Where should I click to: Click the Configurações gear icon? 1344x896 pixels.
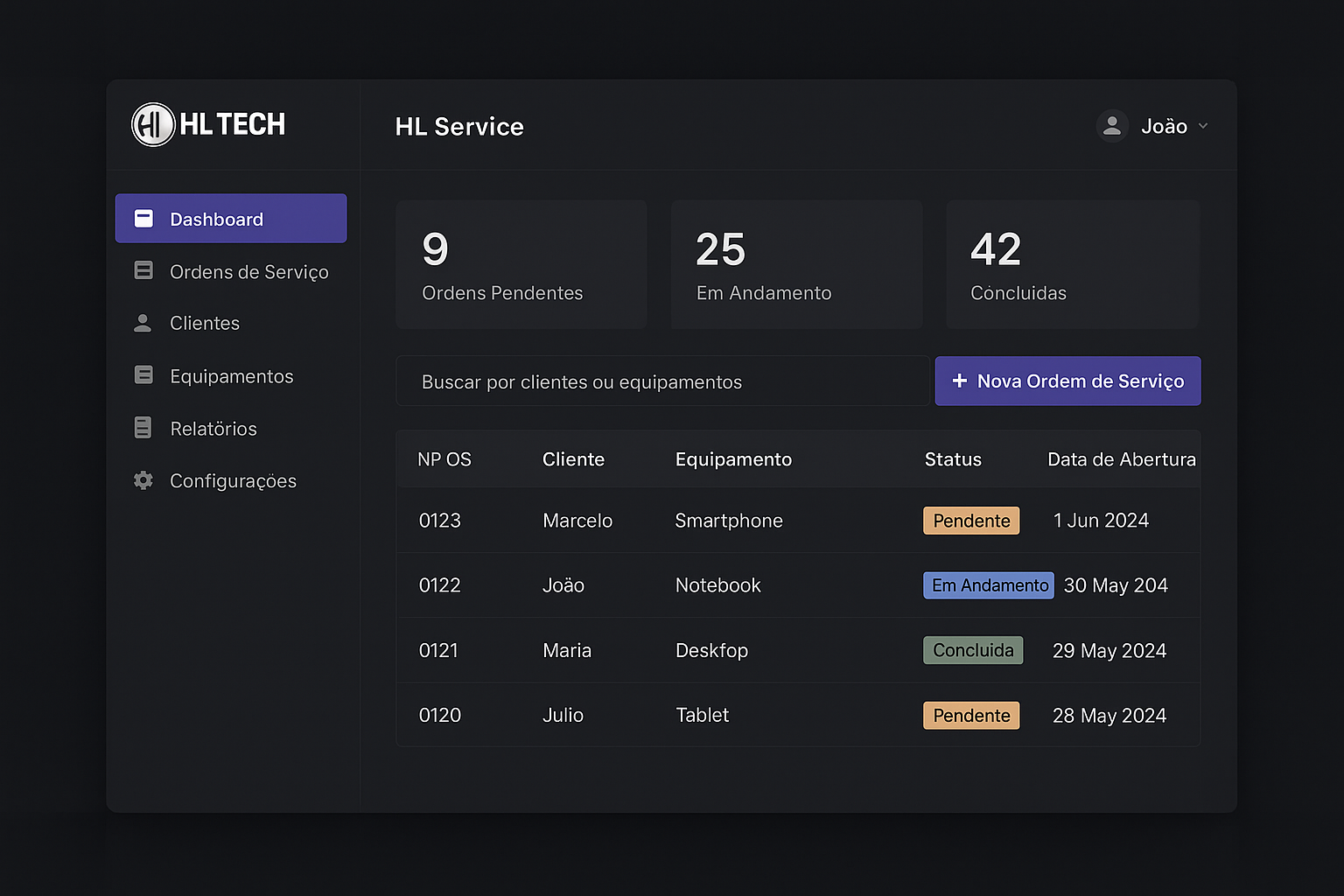pyautogui.click(x=143, y=480)
